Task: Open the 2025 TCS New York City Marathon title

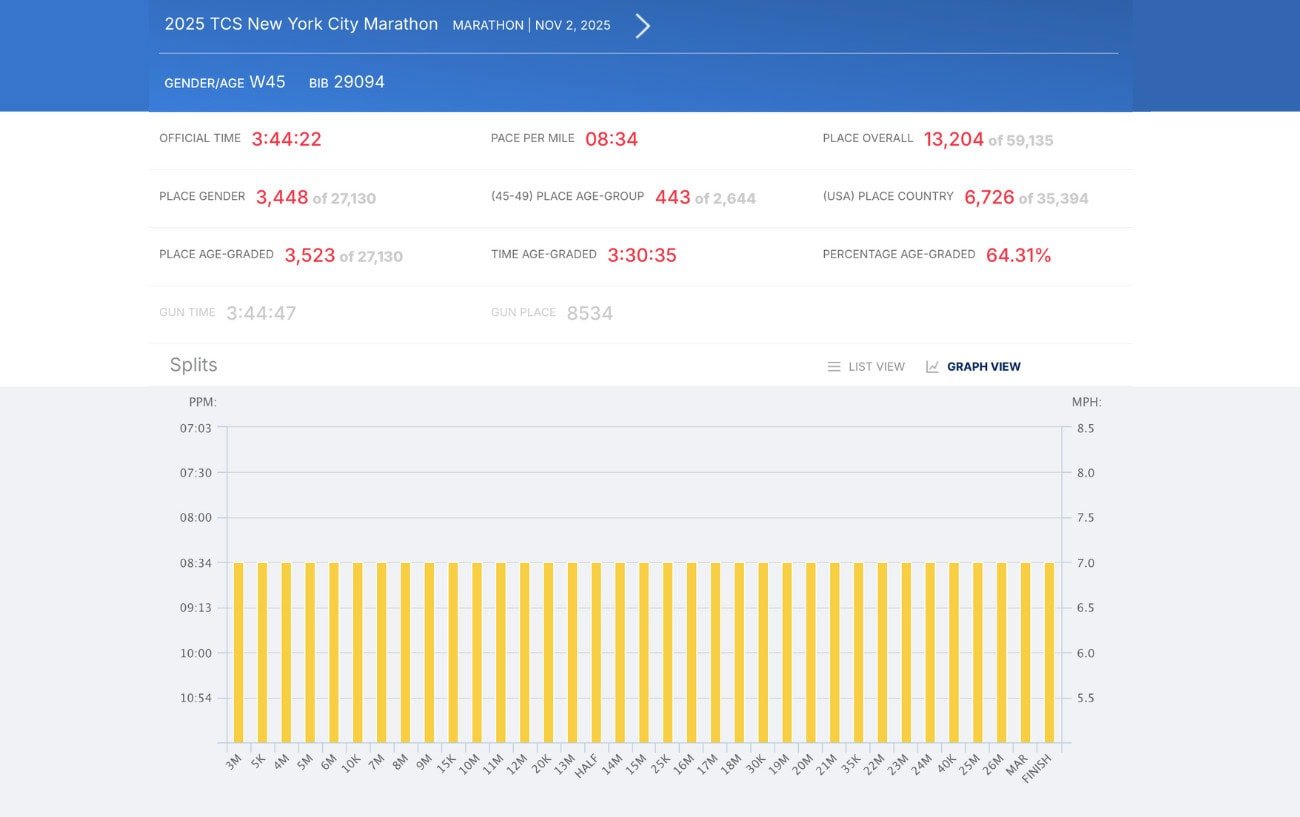Action: click(301, 25)
